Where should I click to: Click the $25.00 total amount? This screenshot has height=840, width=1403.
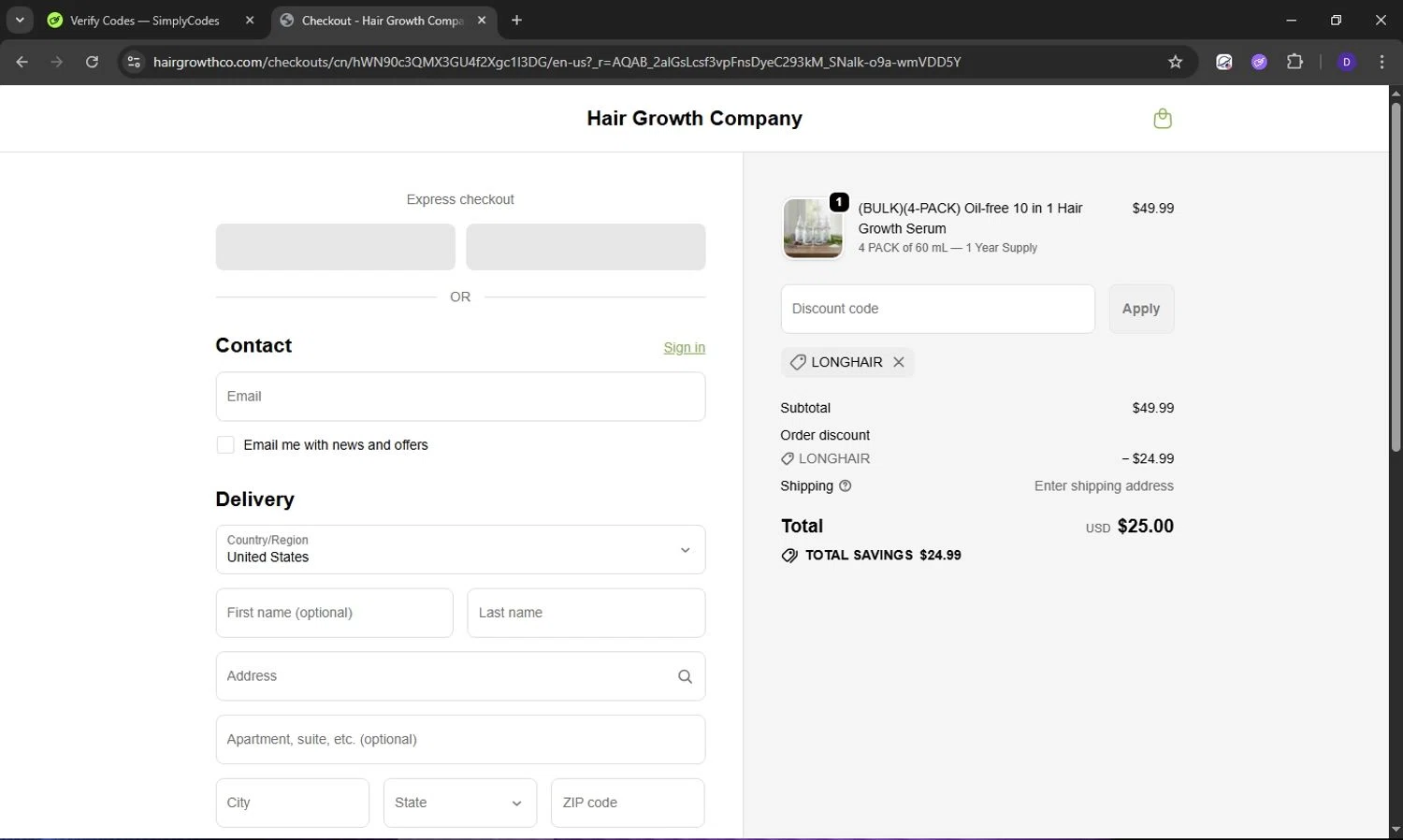pos(1146,527)
